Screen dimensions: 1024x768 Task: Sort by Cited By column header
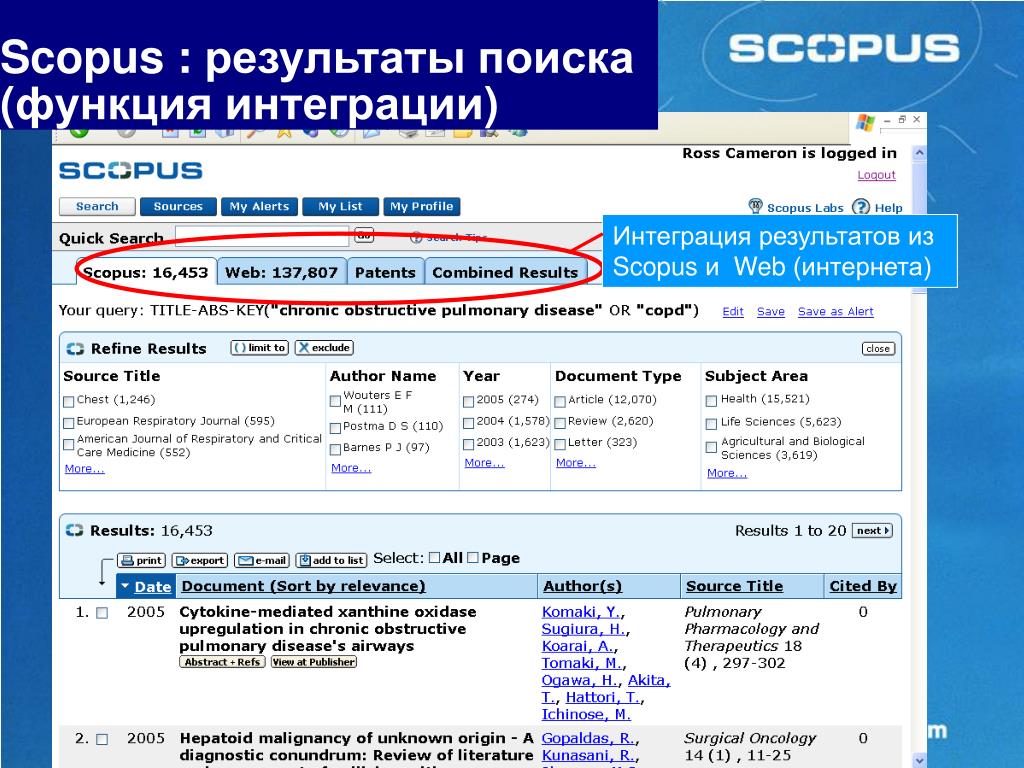[x=863, y=586]
